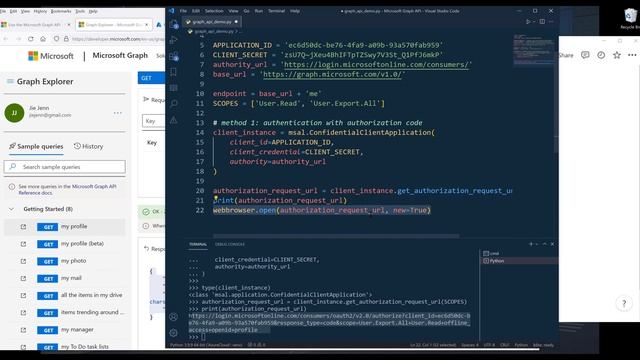Open the Manage gear icon in VS Code

[173, 333]
